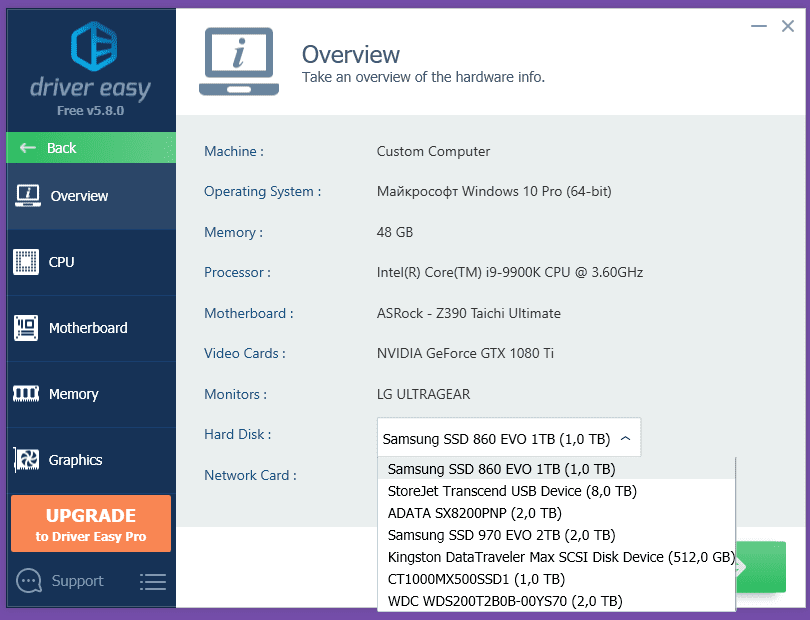Image resolution: width=810 pixels, height=620 pixels.
Task: Select CT1000MX500SSD1 (1,0 TB)
Action: pyautogui.click(x=556, y=579)
